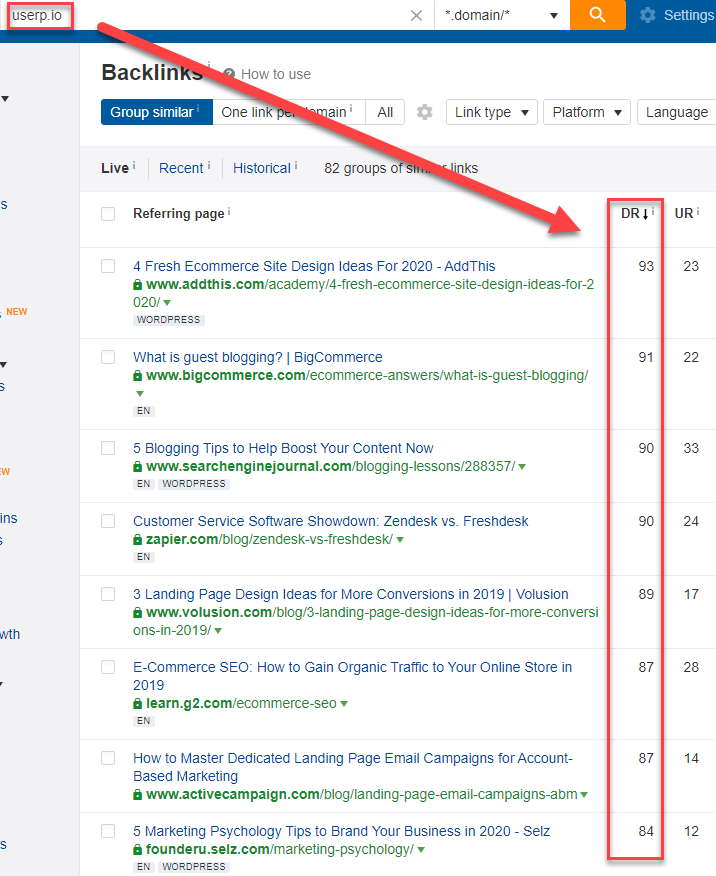716x876 pixels.
Task: Expand the volusion.com URL dropdown arrow
Action: [218, 631]
